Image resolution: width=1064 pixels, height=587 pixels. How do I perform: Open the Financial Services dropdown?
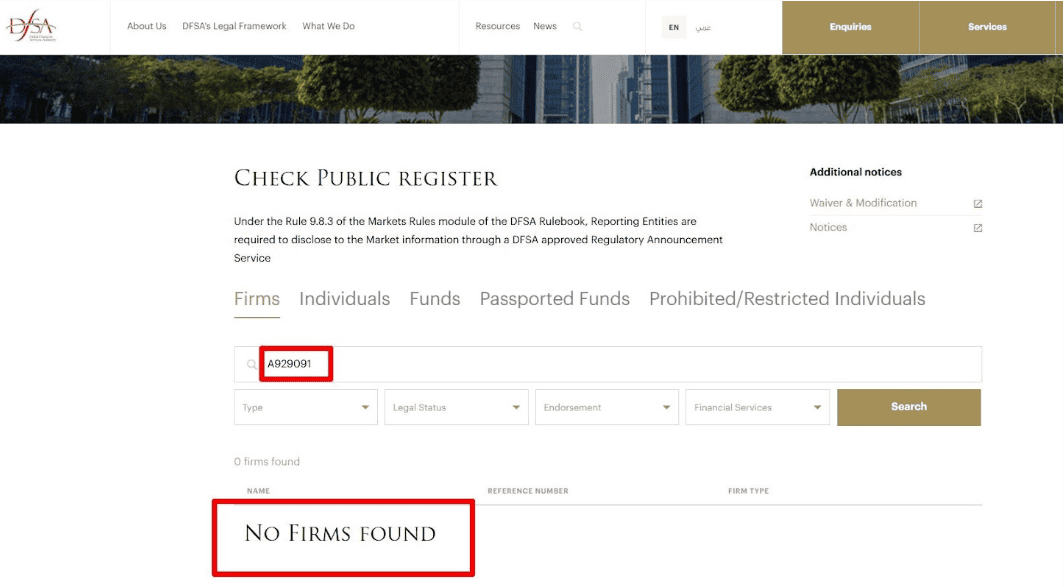click(x=757, y=408)
